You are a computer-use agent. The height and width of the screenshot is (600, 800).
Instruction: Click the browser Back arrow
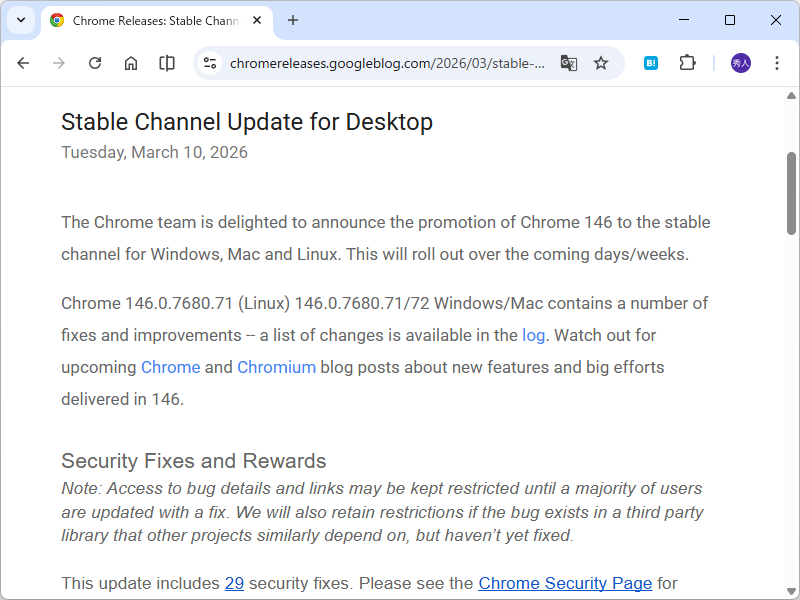[23, 63]
